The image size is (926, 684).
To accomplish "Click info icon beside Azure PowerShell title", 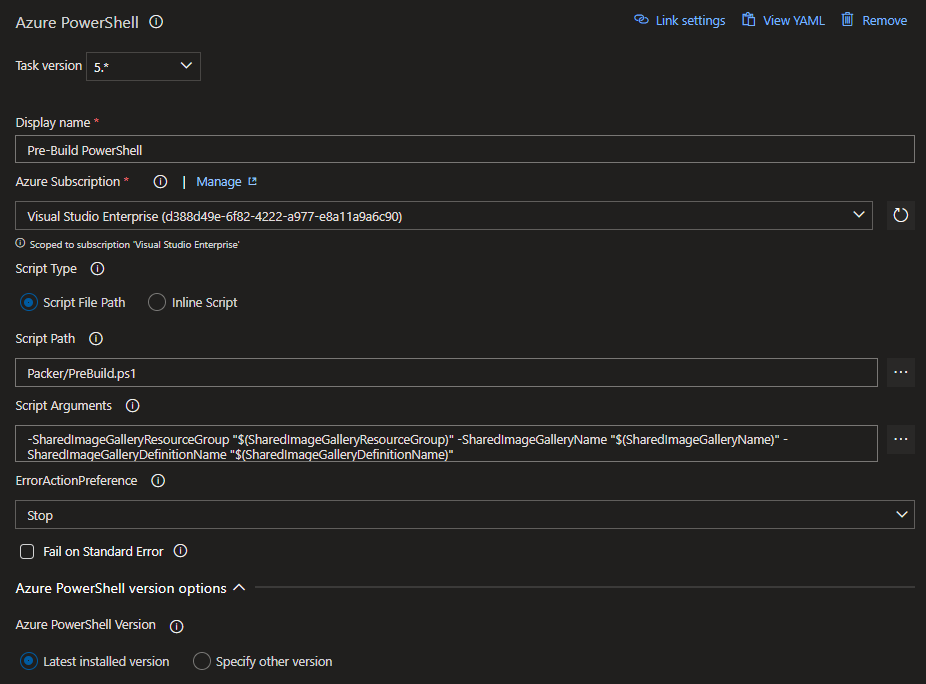I will coord(156,21).
